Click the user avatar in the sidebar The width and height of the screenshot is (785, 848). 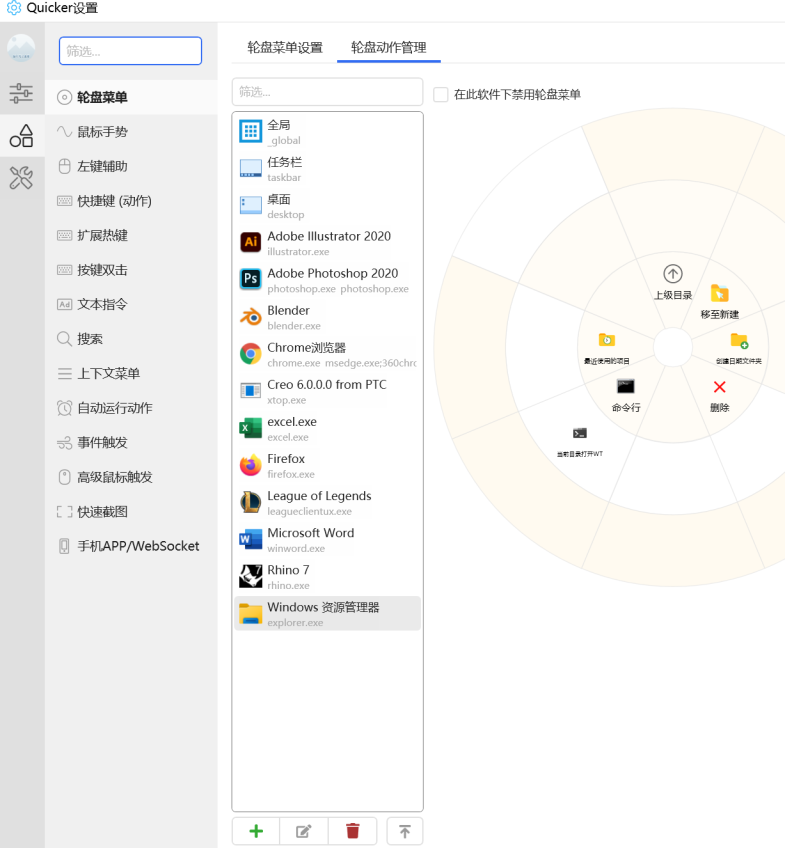pyautogui.click(x=21, y=48)
